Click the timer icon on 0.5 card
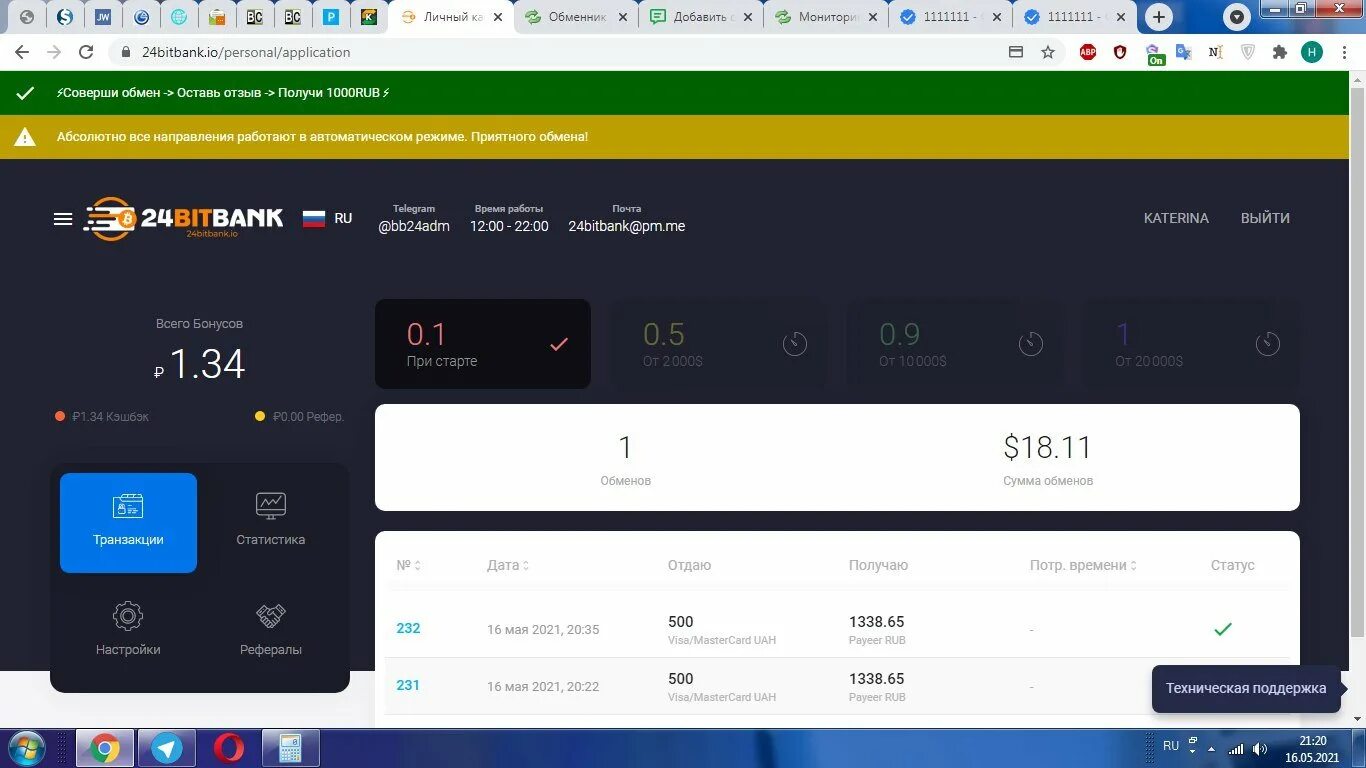This screenshot has height=768, width=1366. point(795,344)
